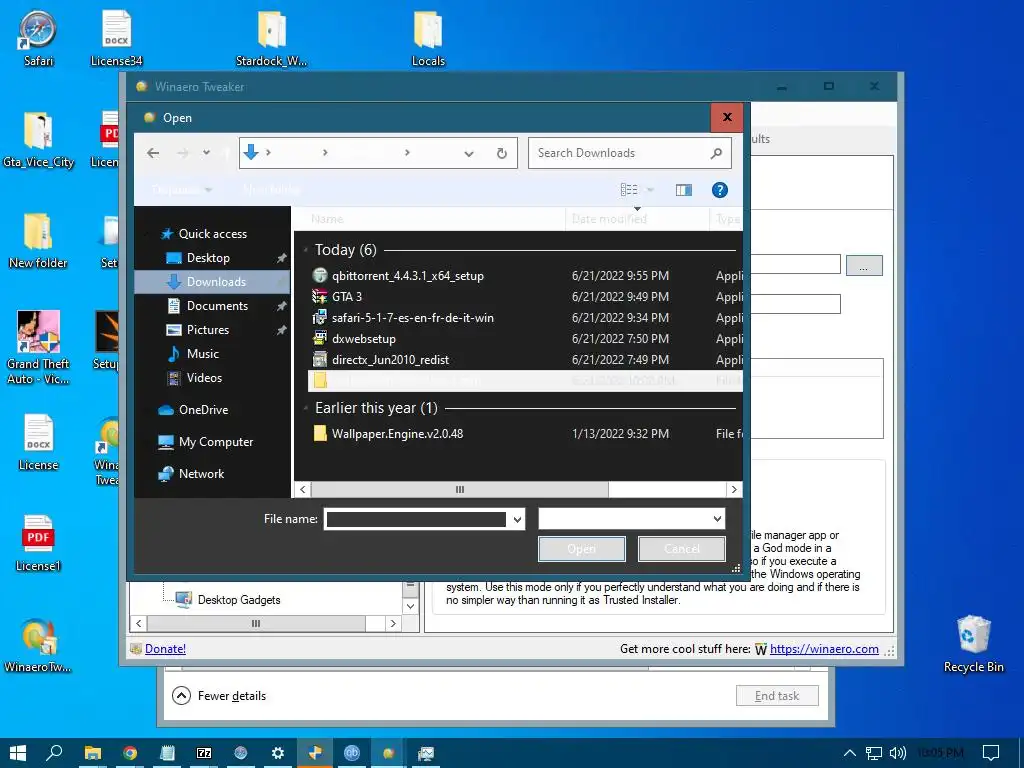
Task: Open the Organize menu
Action: pos(182,190)
